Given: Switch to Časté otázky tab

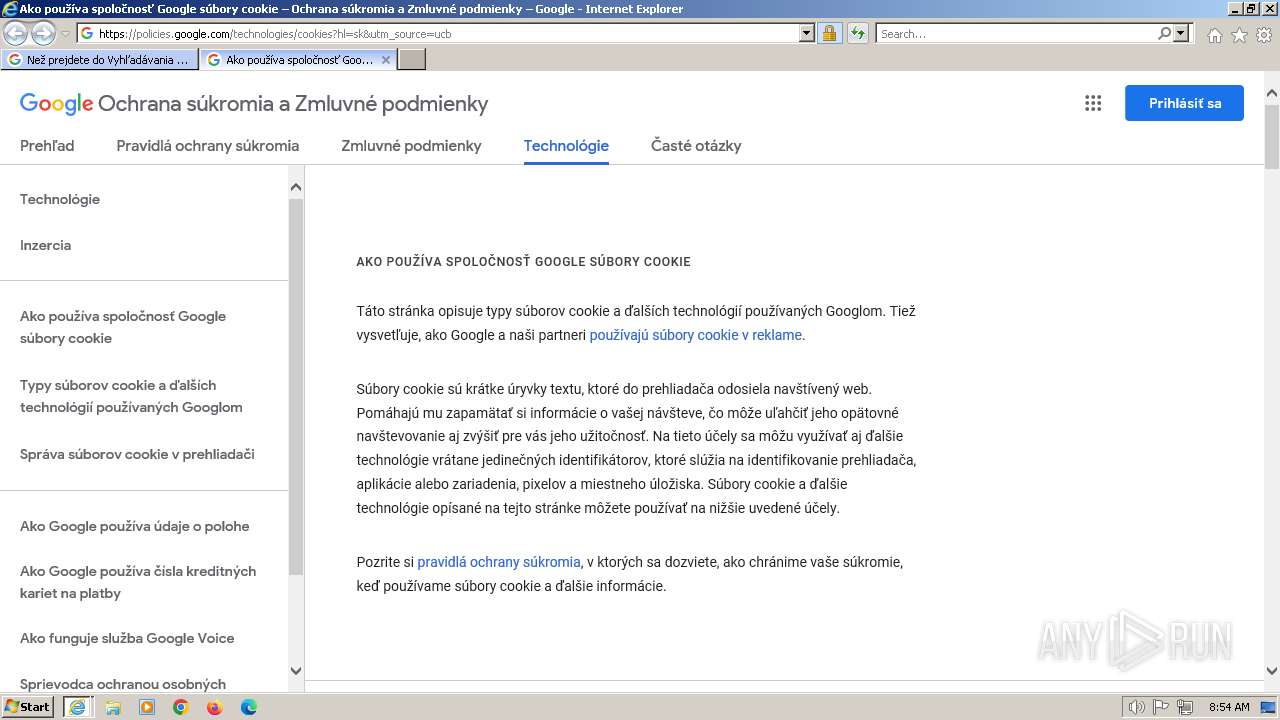Looking at the screenshot, I should click(x=696, y=145).
